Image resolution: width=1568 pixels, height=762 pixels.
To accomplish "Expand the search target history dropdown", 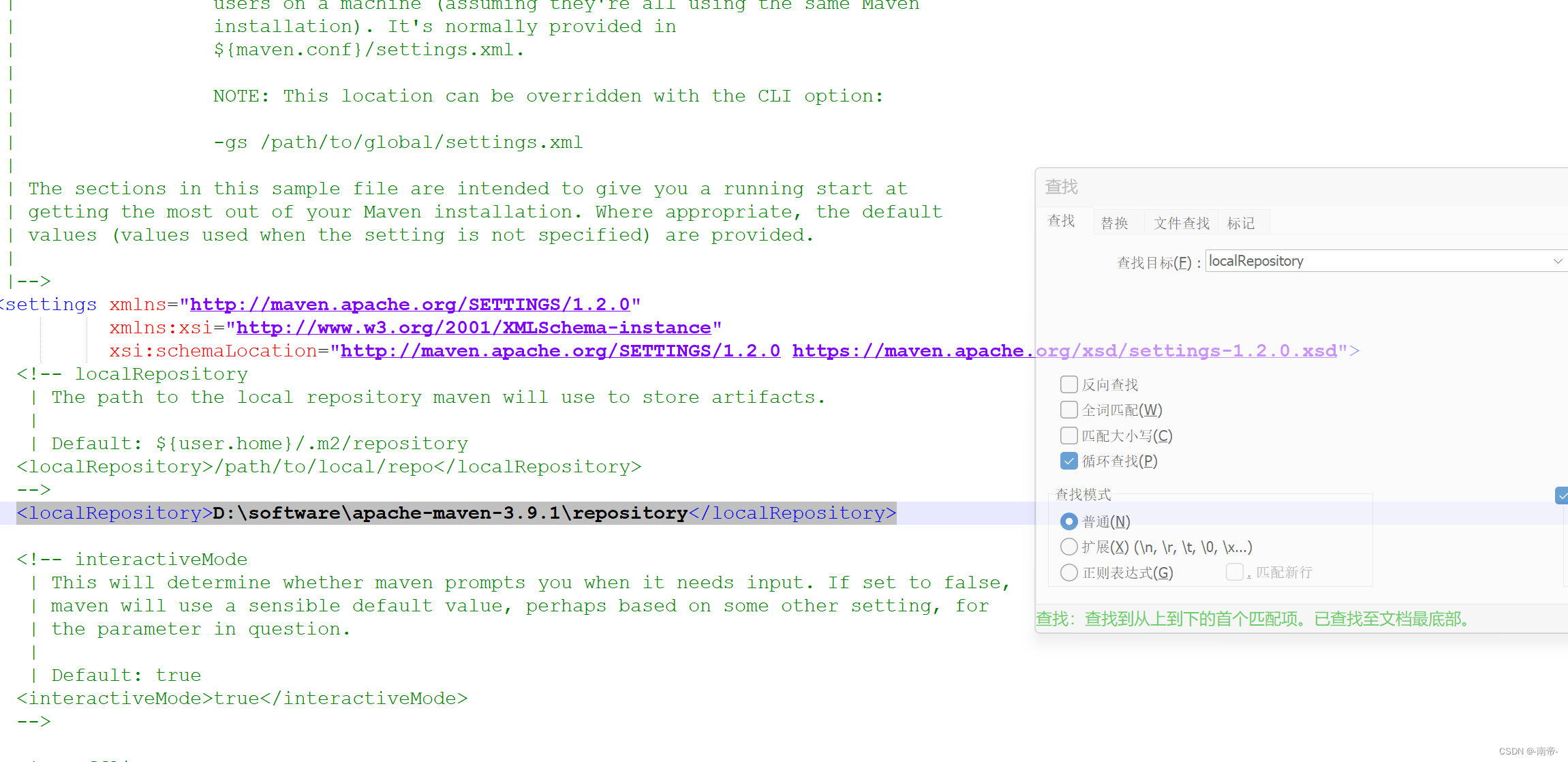I will 1558,261.
